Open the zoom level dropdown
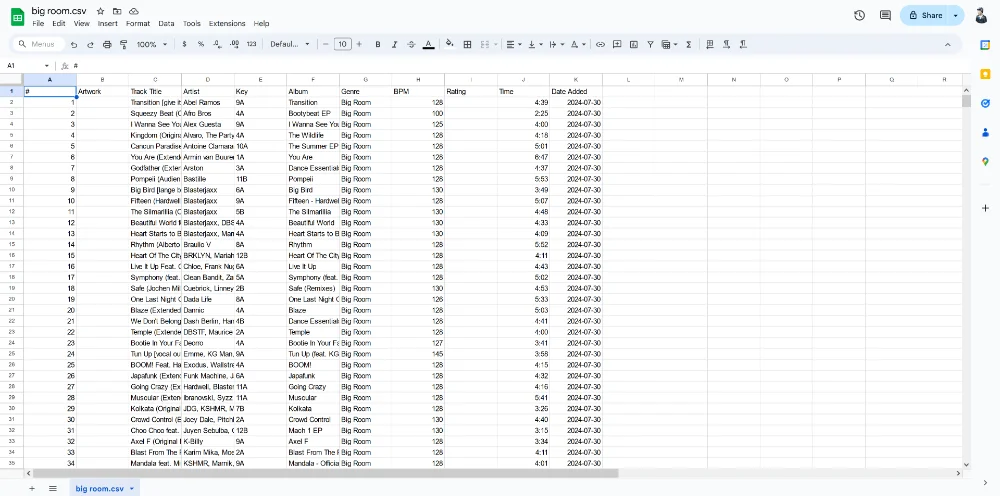This screenshot has height=496, width=1000. tap(152, 45)
